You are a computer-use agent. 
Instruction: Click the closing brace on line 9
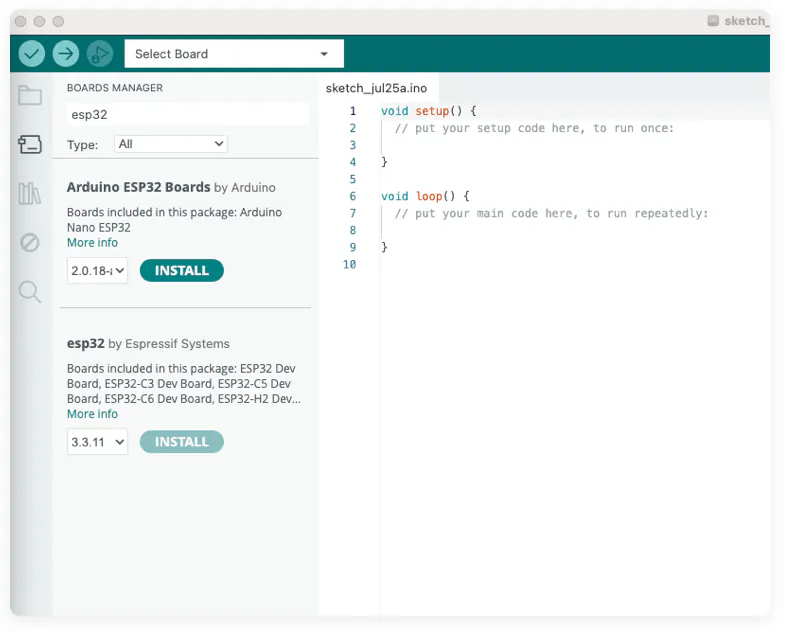click(x=384, y=247)
